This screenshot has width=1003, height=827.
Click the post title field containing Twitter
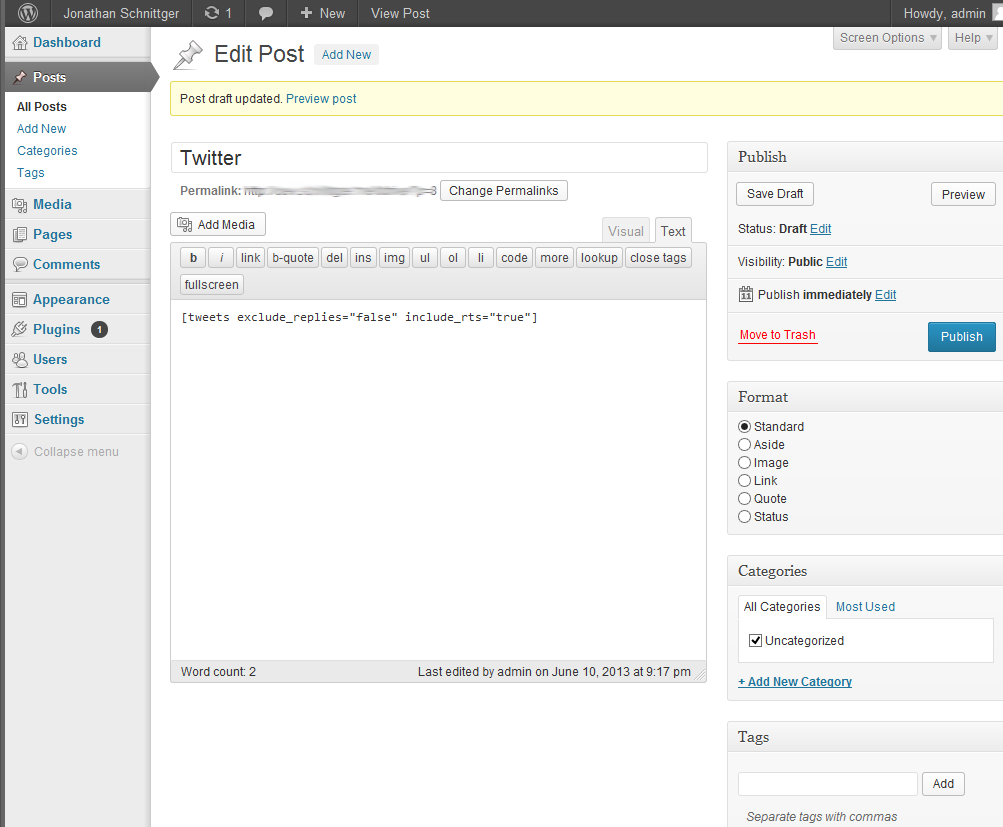pos(439,157)
